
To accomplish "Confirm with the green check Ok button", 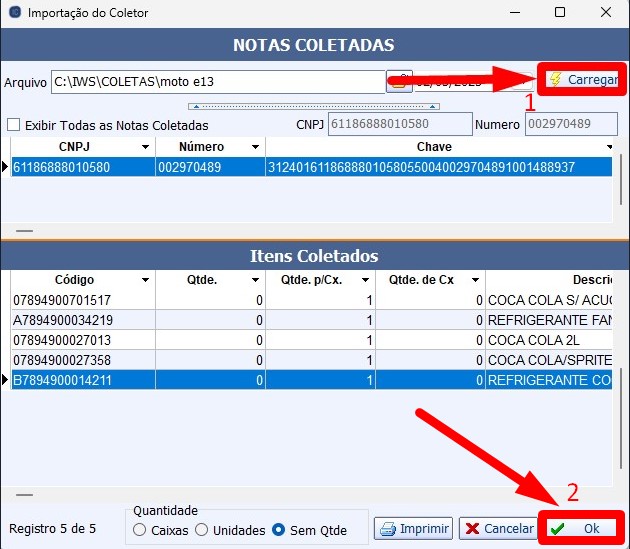I will (581, 528).
